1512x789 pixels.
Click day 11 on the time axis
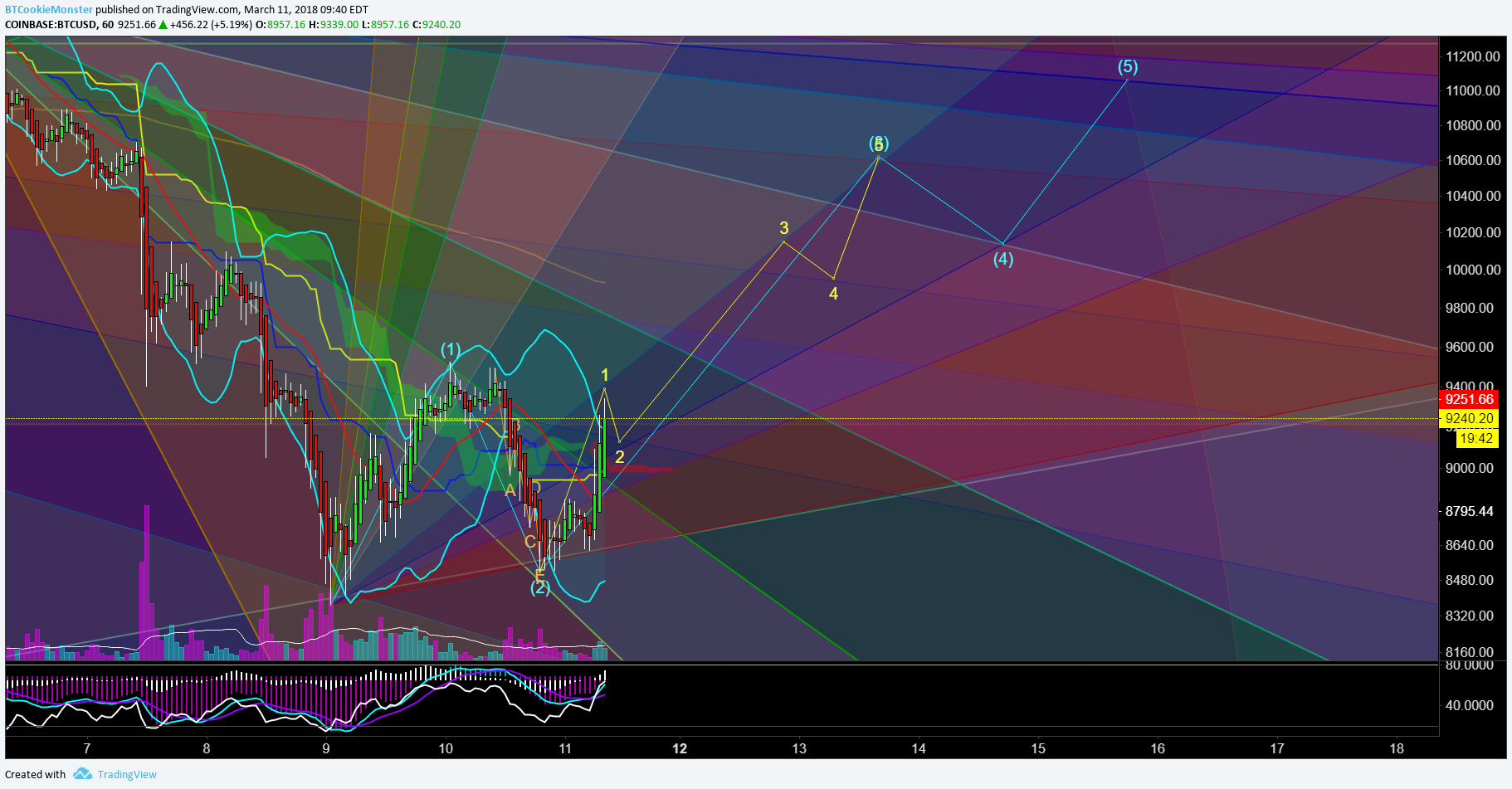(565, 748)
